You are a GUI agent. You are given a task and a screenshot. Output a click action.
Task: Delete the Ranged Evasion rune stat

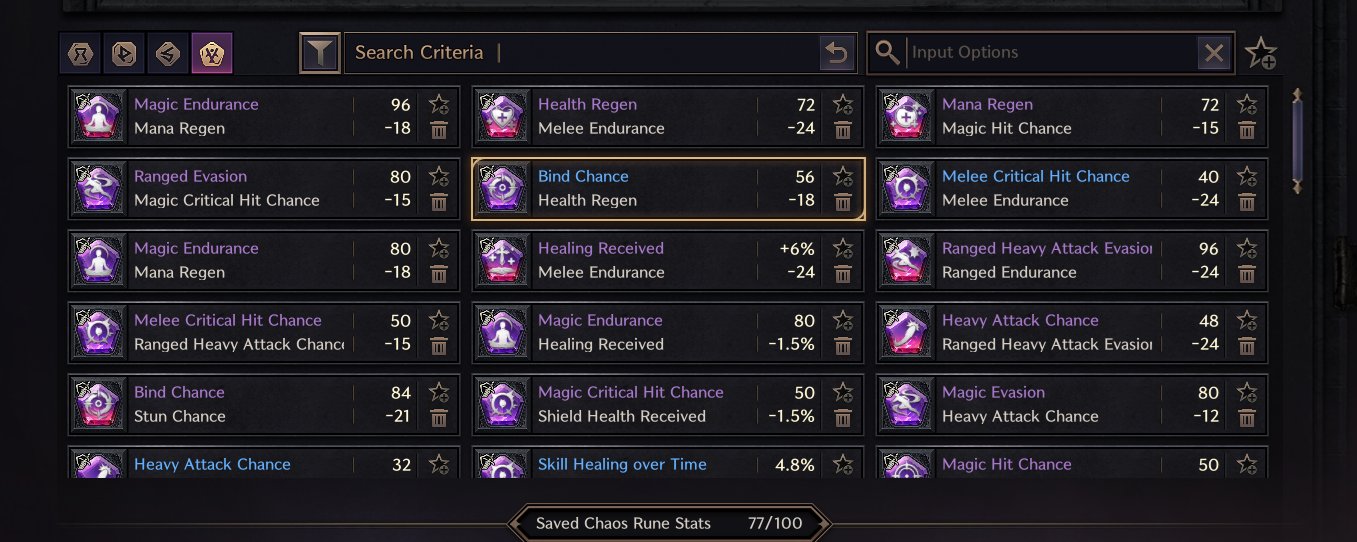pos(438,201)
